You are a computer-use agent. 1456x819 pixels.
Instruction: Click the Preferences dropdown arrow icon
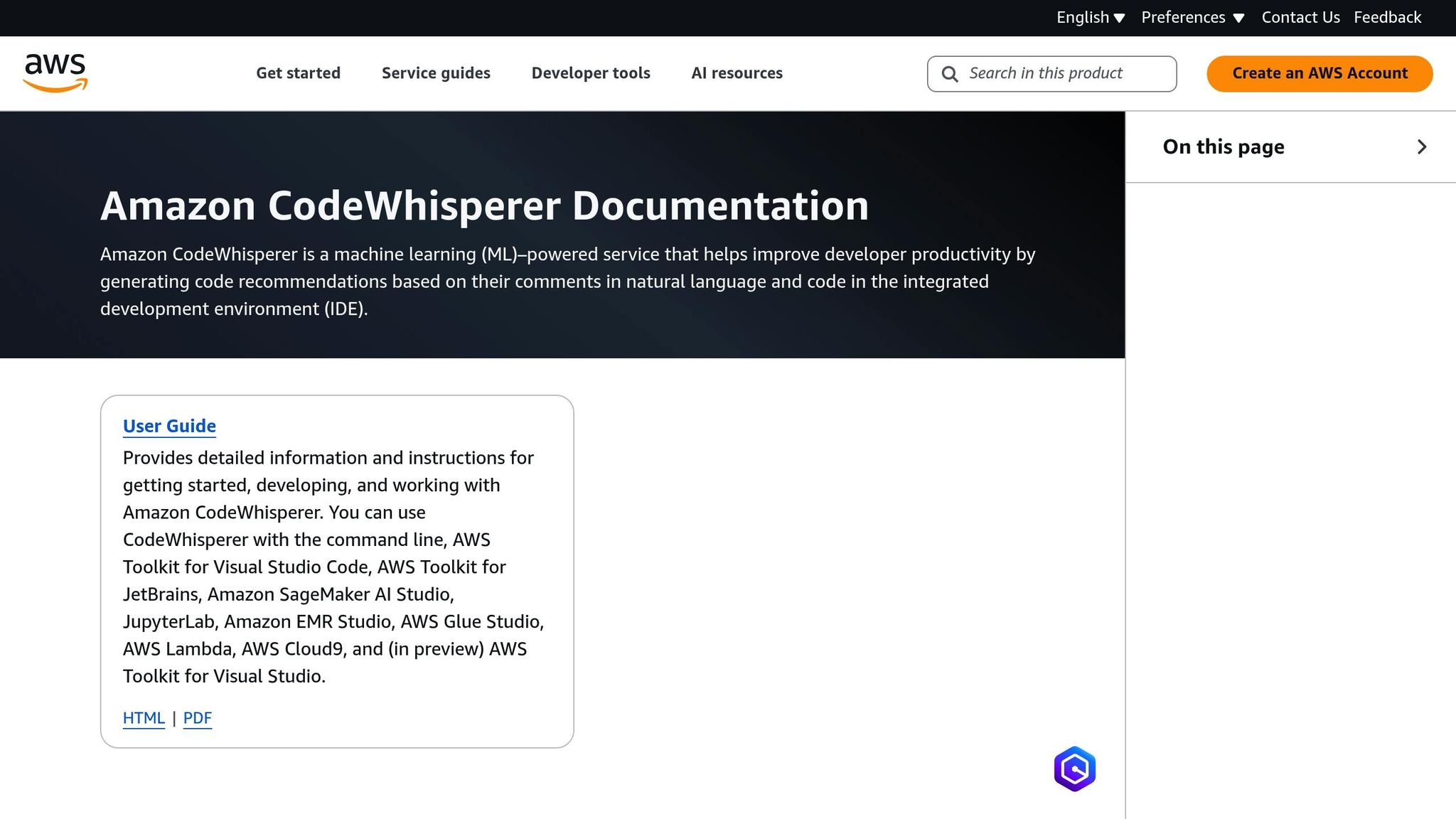(1240, 18)
